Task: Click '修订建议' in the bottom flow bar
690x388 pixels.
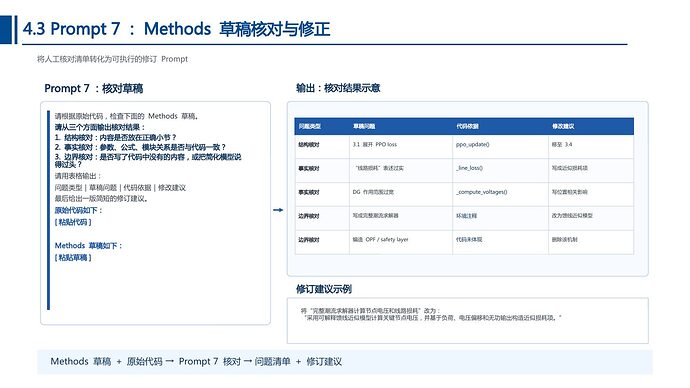Action: tap(324, 362)
